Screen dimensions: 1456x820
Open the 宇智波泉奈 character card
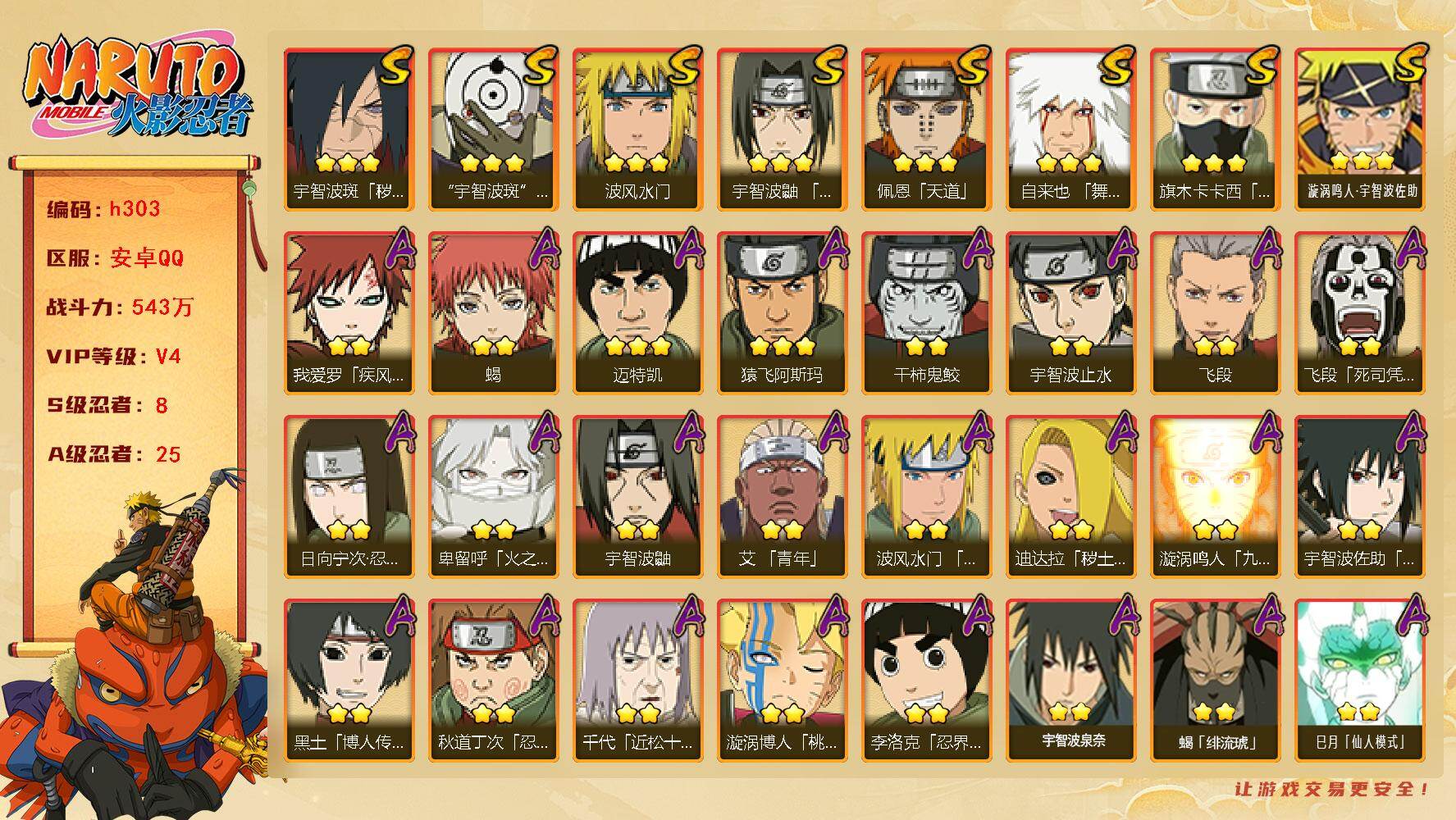point(1070,680)
